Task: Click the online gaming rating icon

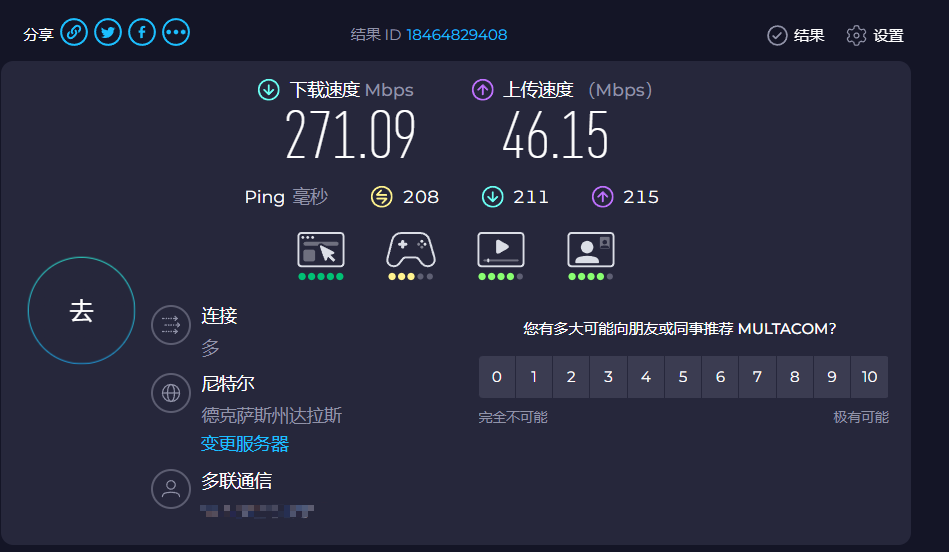Action: 411,250
